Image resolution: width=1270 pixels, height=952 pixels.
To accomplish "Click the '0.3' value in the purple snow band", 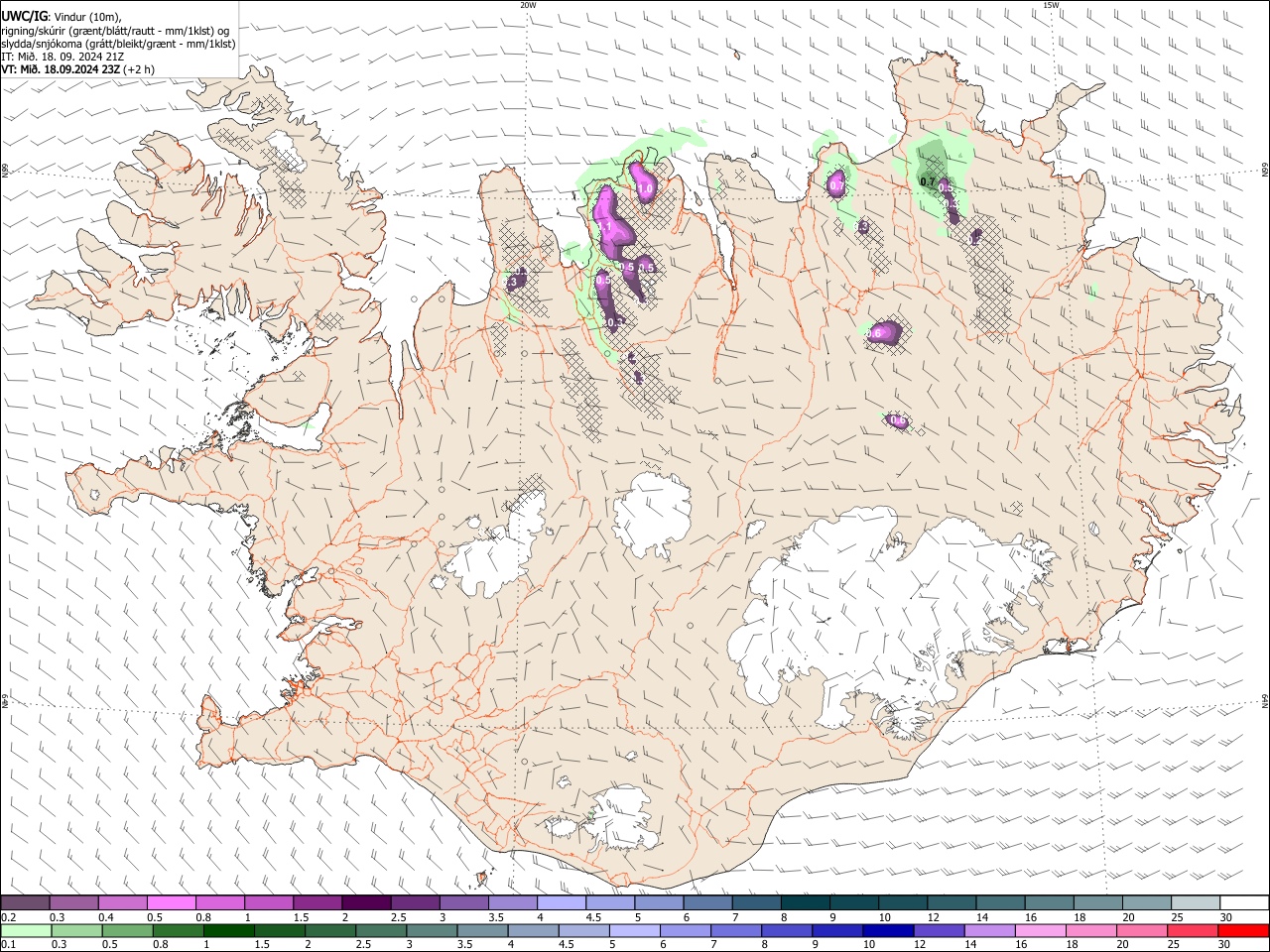I will click(614, 322).
